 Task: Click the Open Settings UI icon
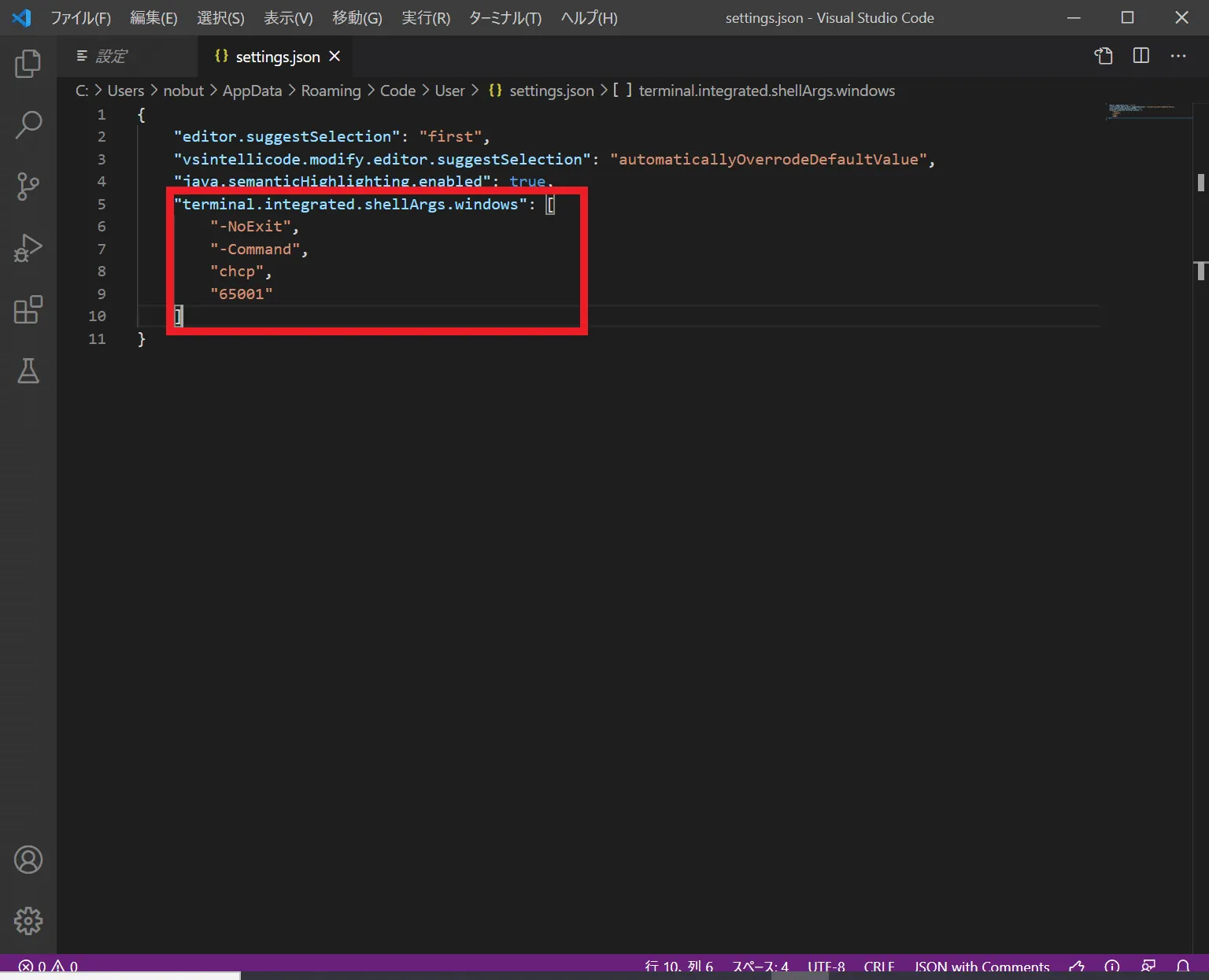point(1104,56)
